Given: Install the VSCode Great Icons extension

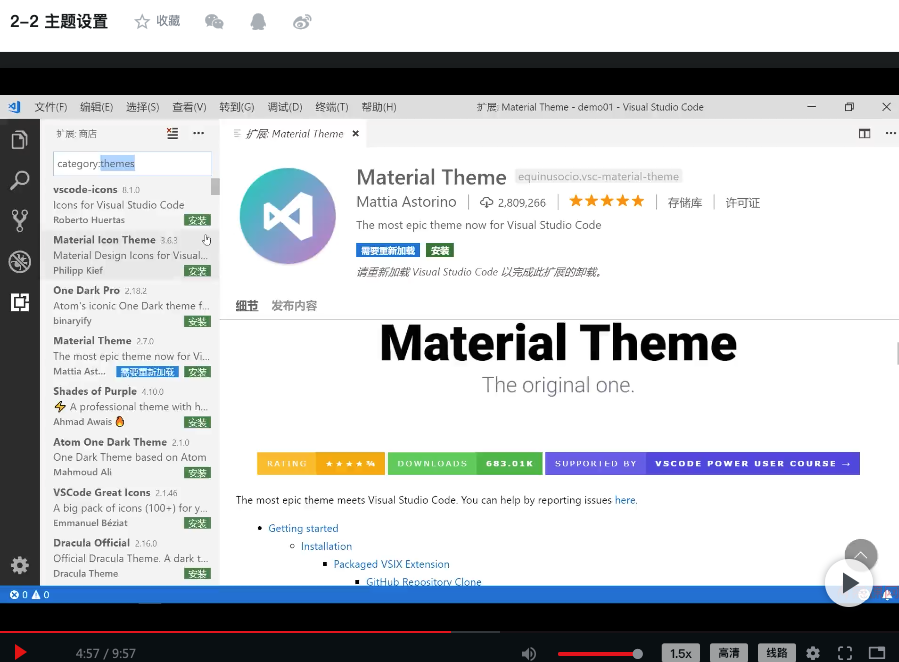Looking at the screenshot, I should point(197,523).
